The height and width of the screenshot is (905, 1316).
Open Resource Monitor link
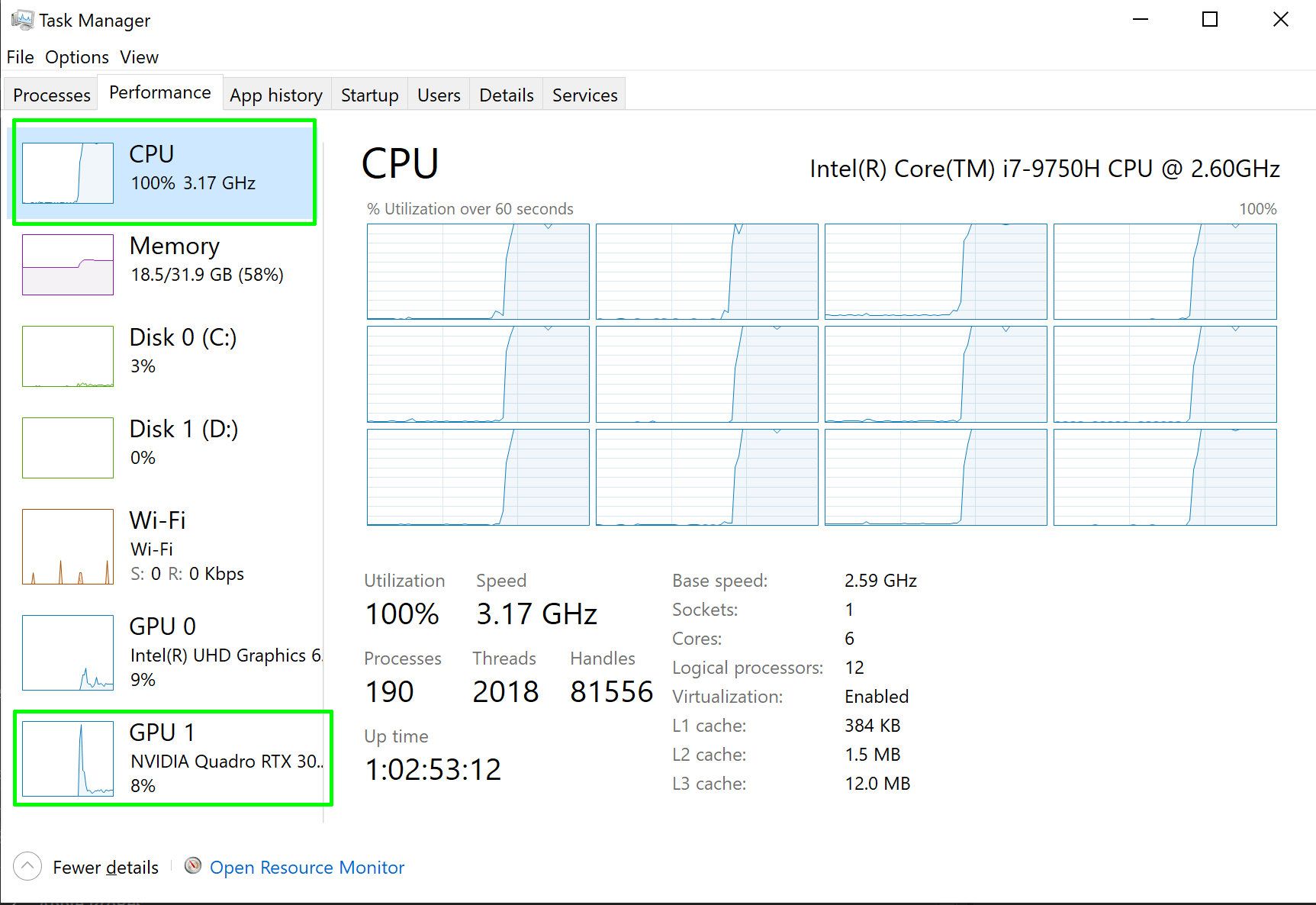(x=307, y=868)
